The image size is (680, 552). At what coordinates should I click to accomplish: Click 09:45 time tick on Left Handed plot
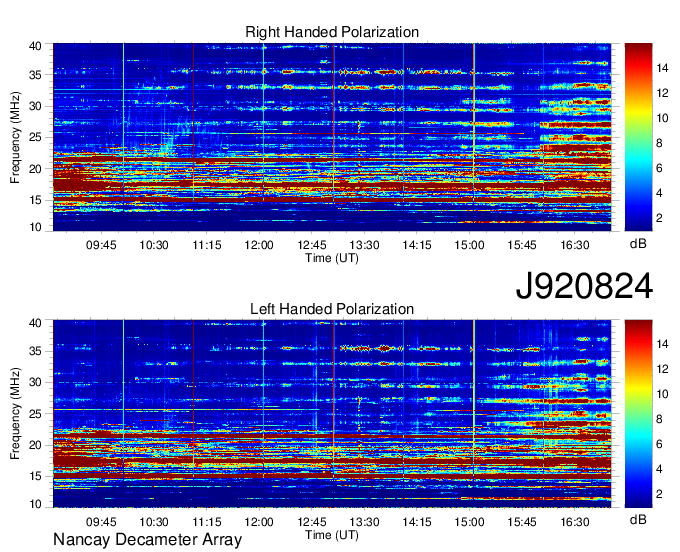click(x=101, y=522)
